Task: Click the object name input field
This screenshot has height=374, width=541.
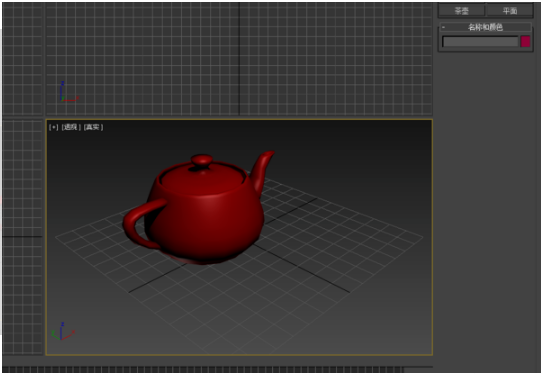Action: pyautogui.click(x=480, y=42)
